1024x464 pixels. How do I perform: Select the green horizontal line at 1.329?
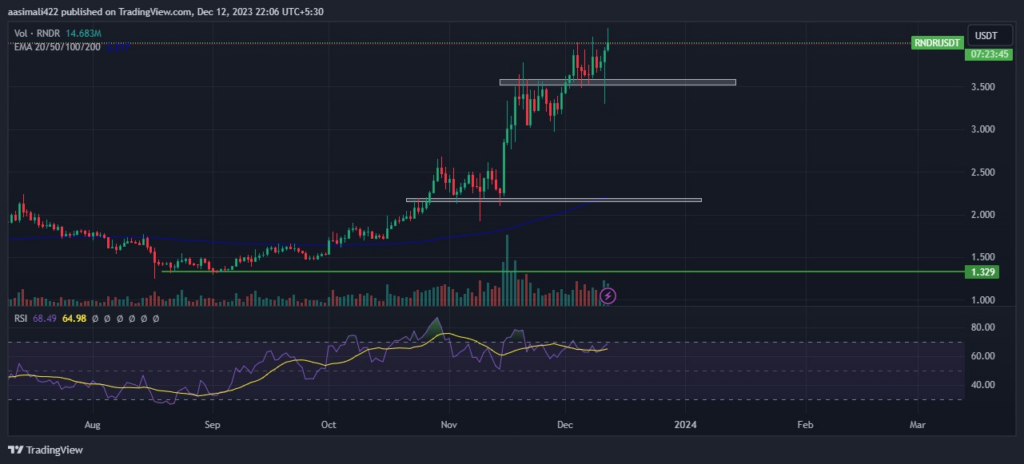(562, 271)
